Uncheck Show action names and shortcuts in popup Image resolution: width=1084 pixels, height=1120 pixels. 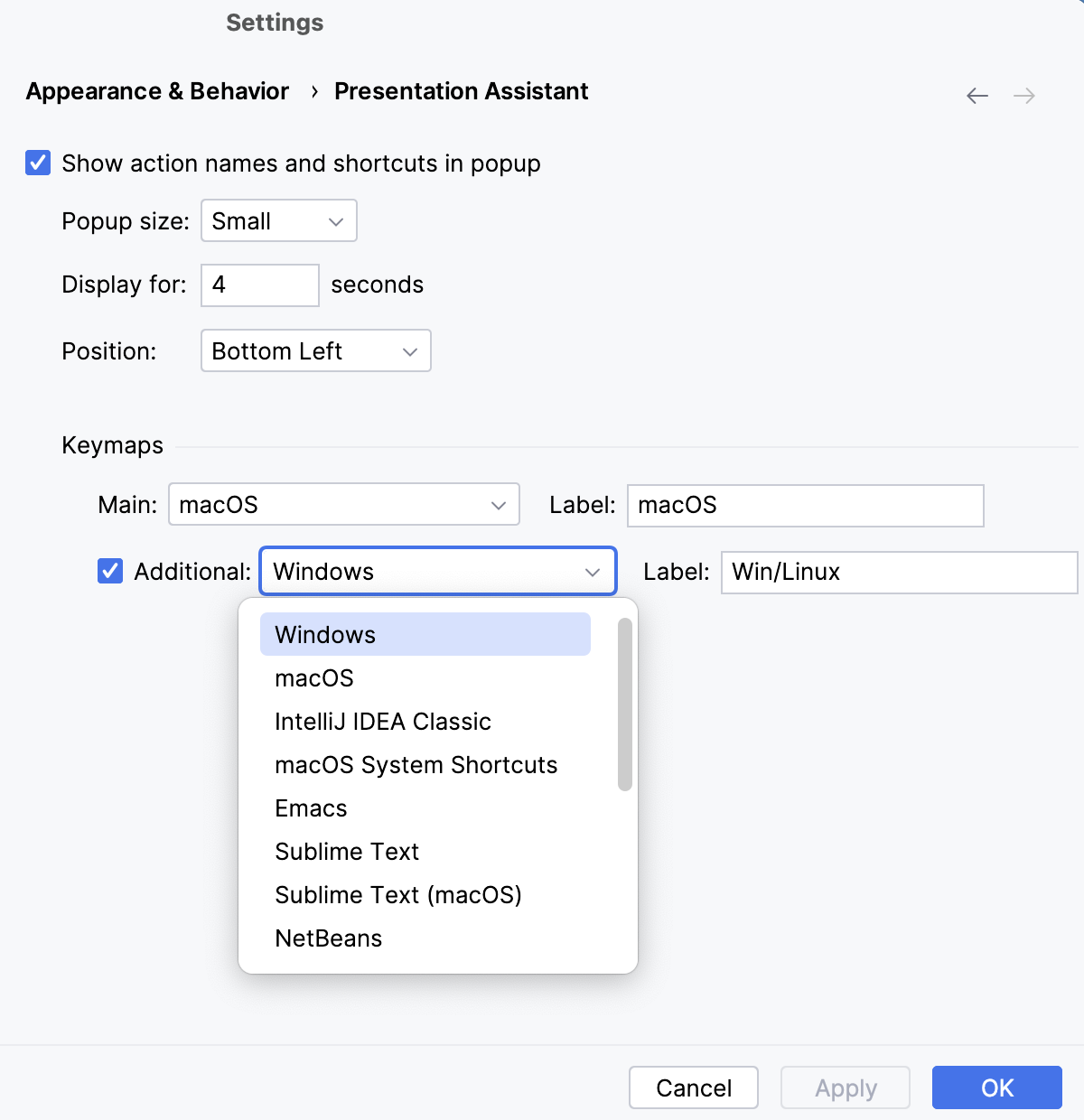click(x=37, y=163)
